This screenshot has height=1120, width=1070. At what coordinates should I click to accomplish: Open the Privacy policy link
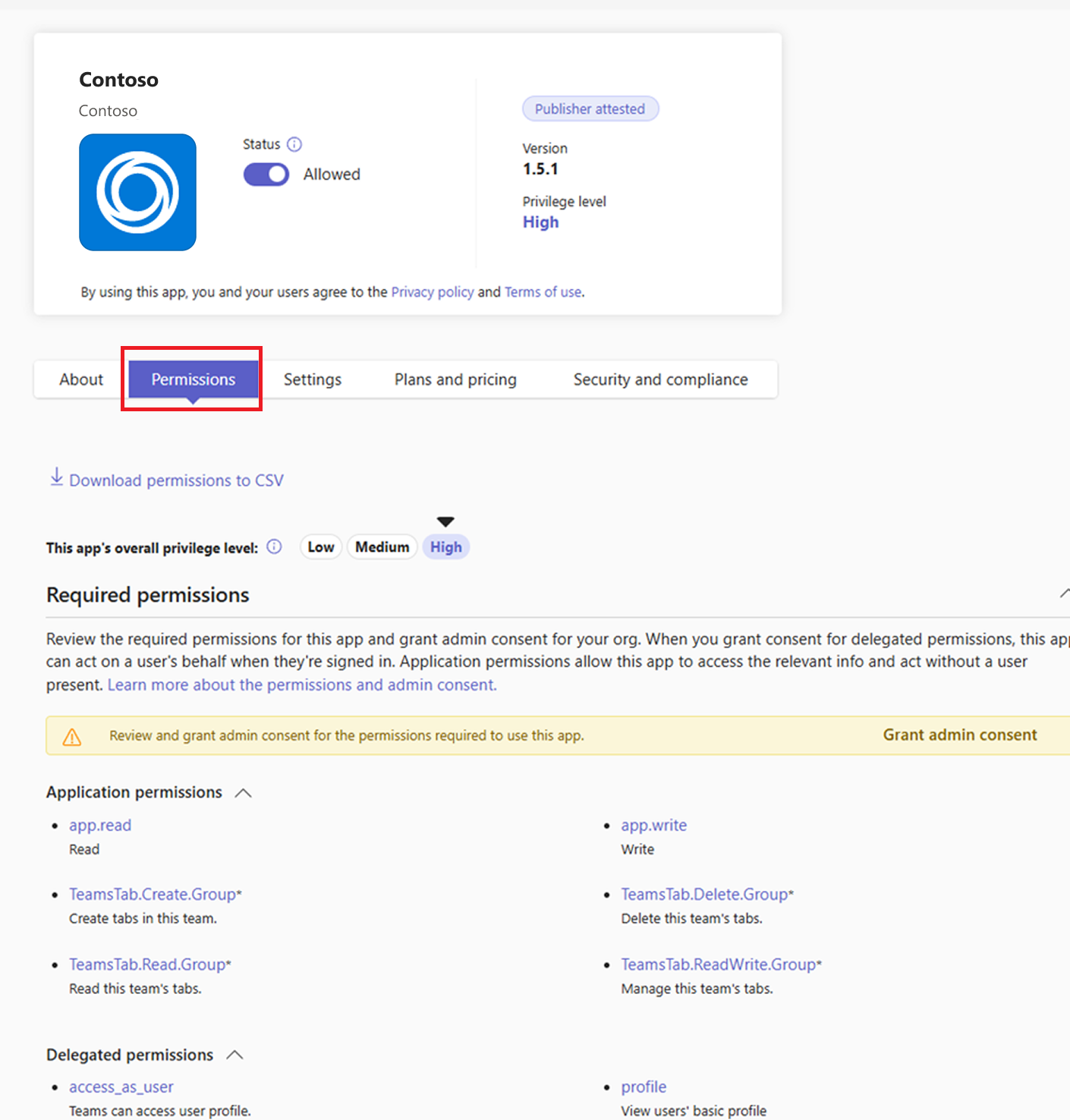click(x=432, y=291)
